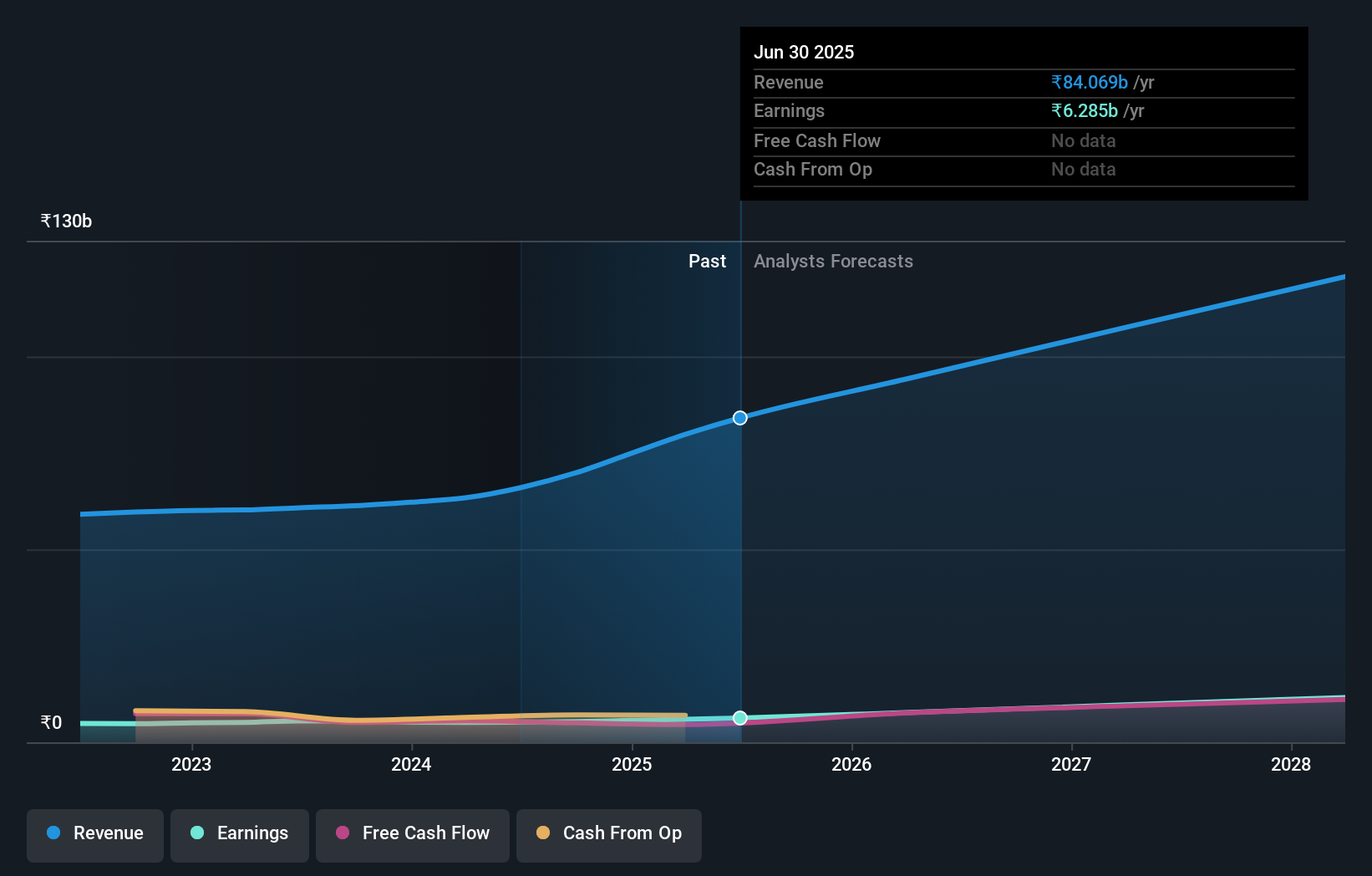Screen dimensions: 1372x876
Task: Click the 'Revenue' row label in tooltip
Action: 789,83
